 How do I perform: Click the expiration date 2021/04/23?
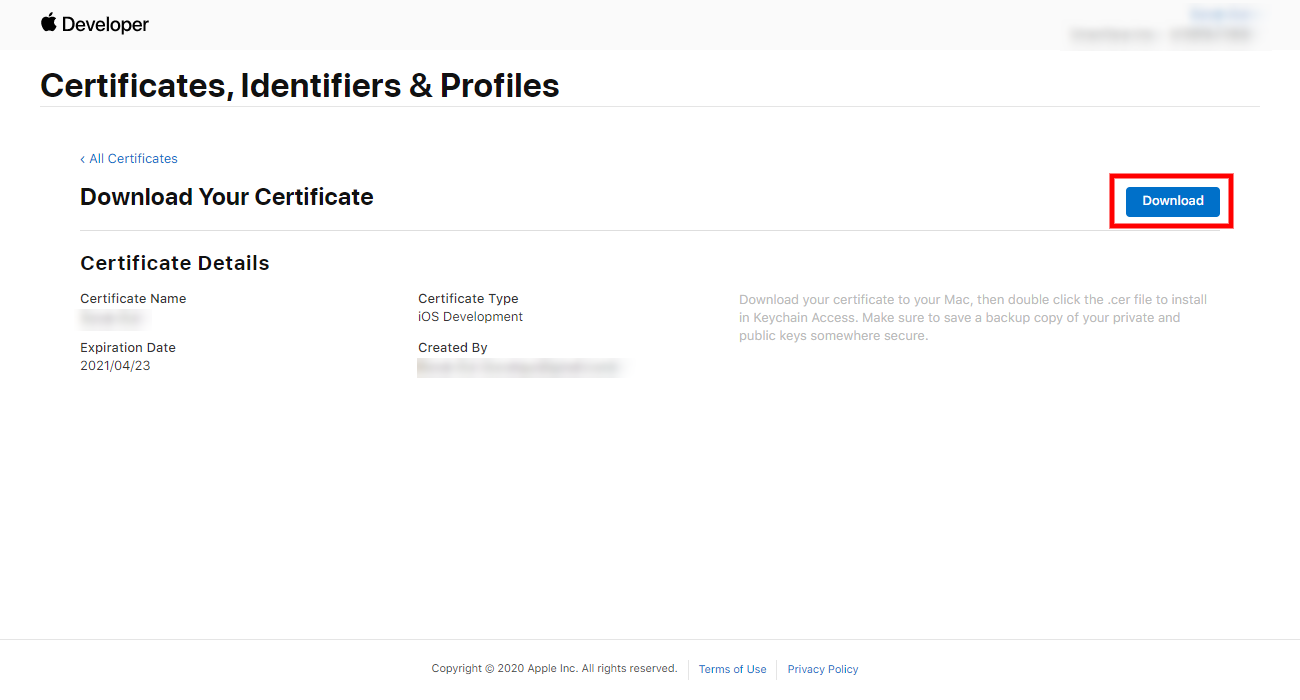coord(115,366)
